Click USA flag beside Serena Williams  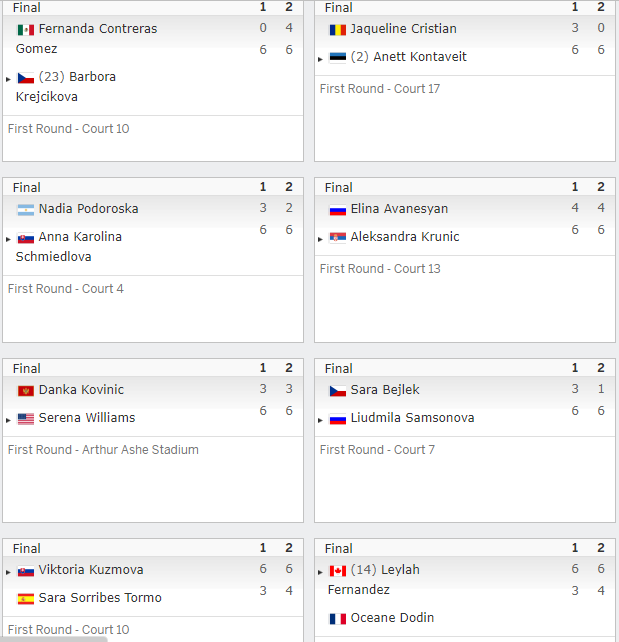pos(25,419)
